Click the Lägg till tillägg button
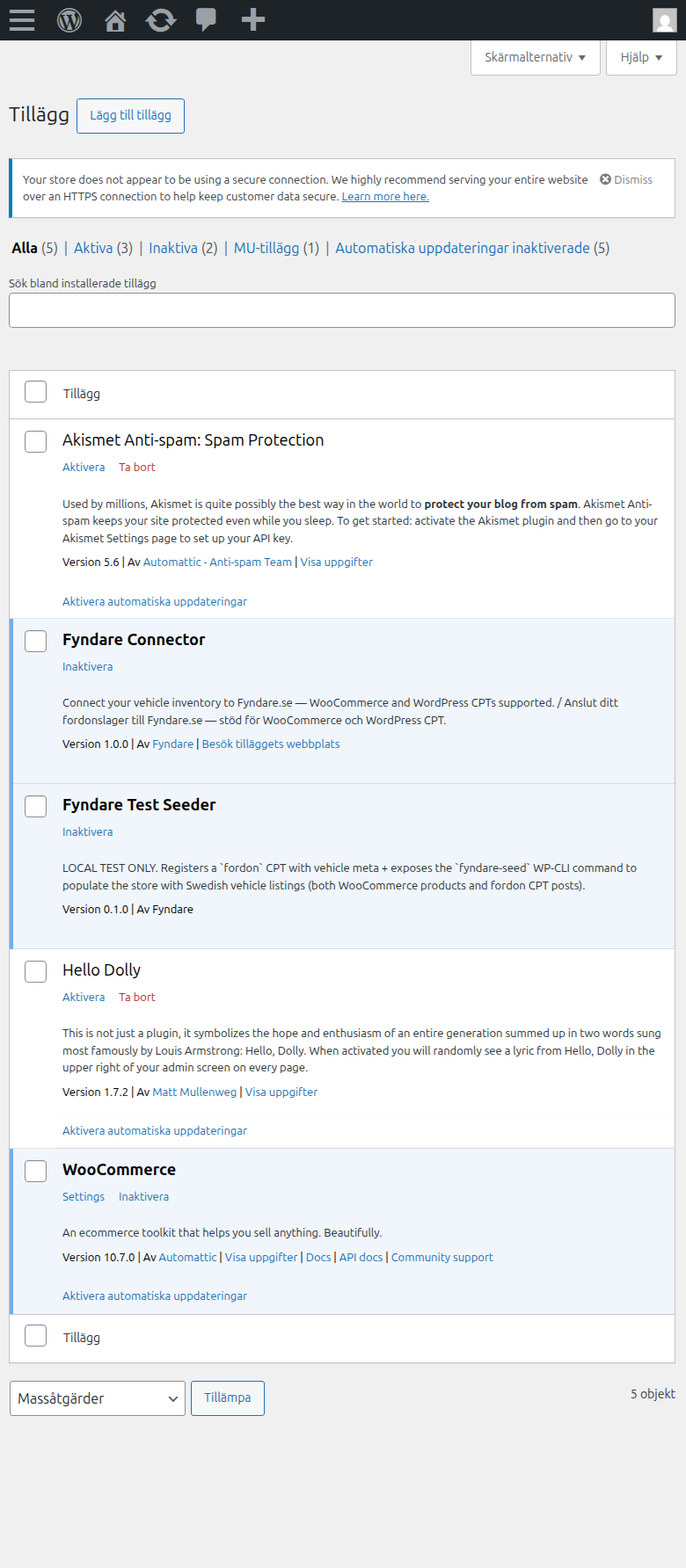 point(130,115)
